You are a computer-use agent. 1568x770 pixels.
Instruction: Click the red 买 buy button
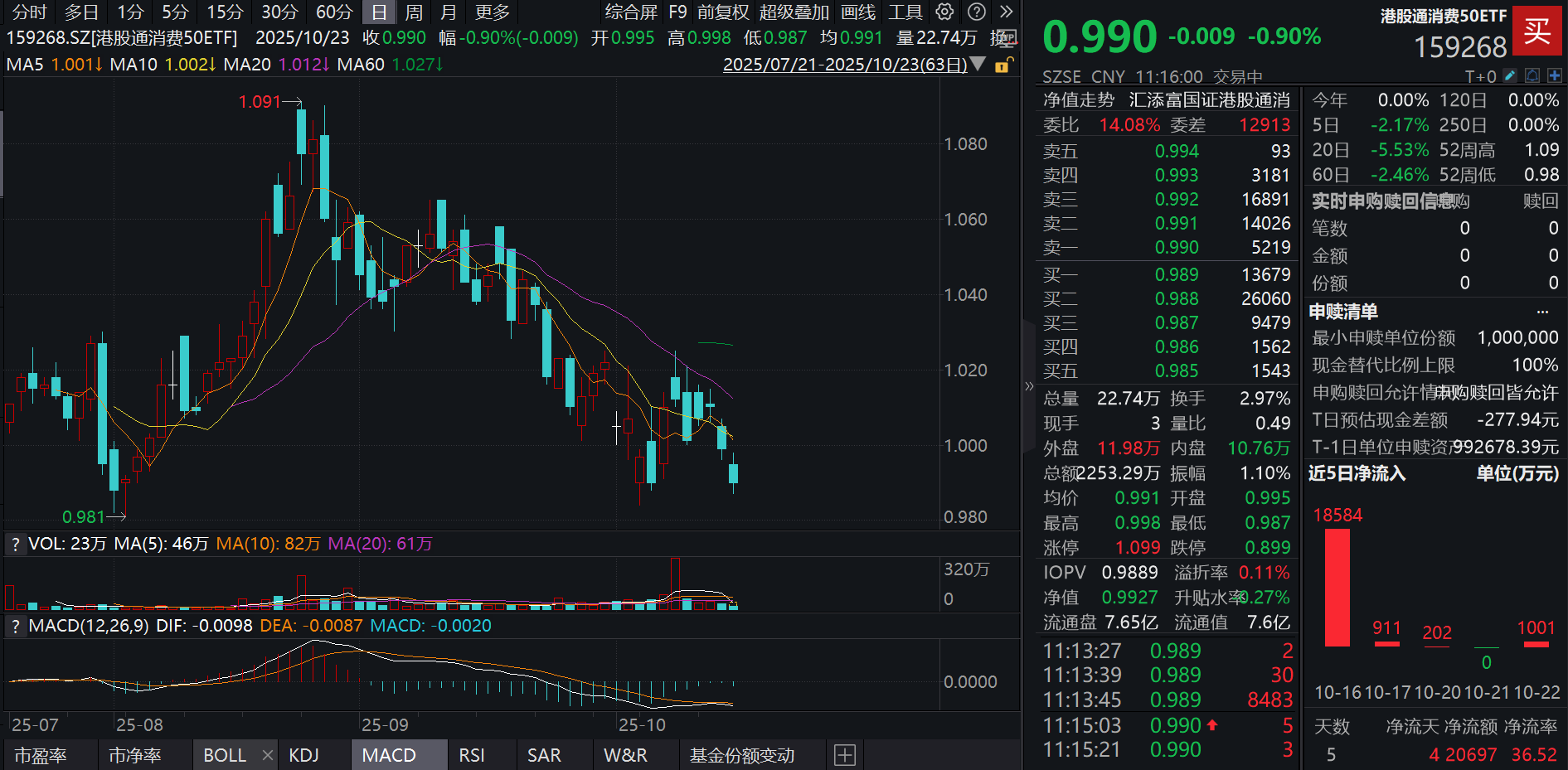point(1536,31)
